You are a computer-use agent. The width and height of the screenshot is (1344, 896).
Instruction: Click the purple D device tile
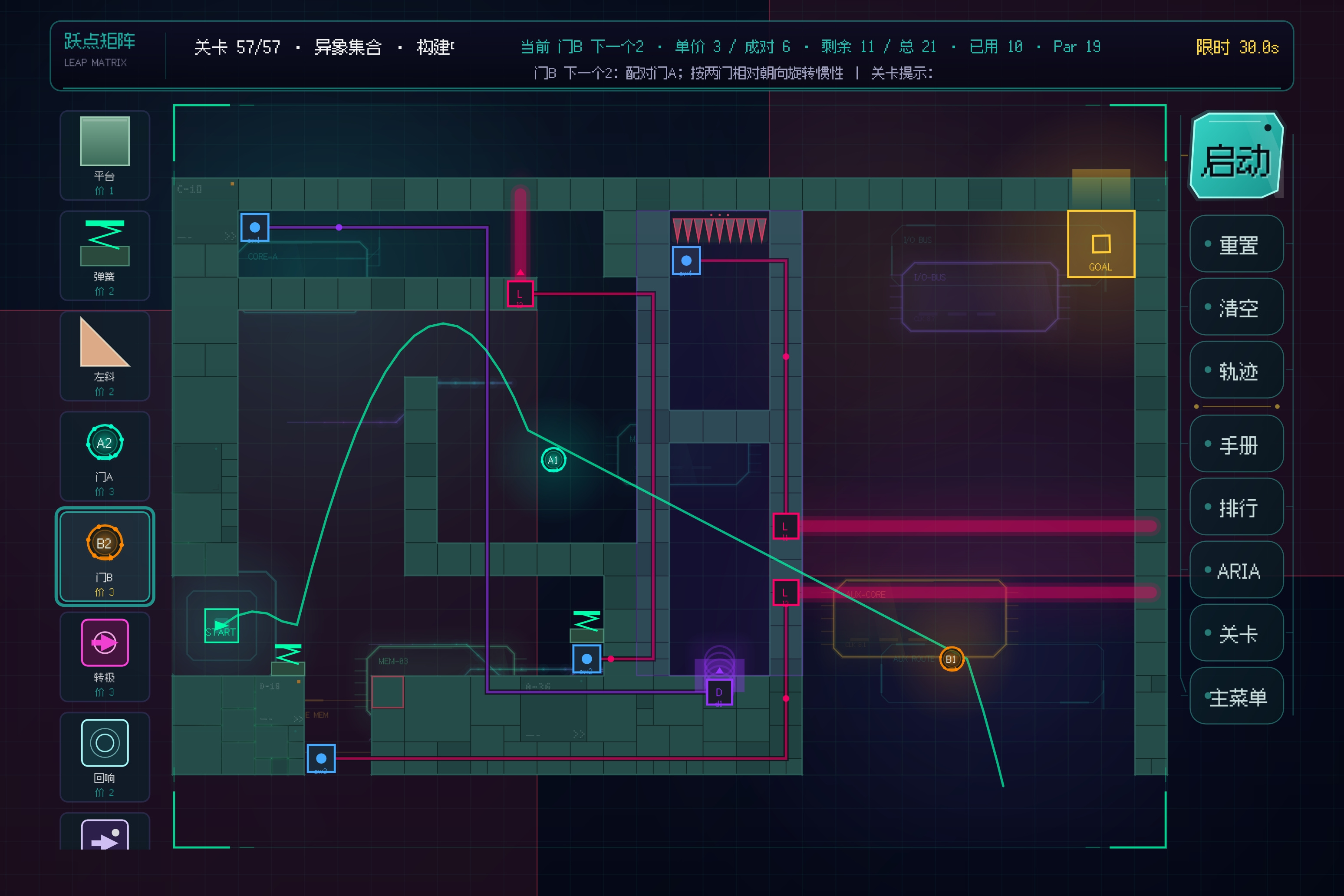719,692
